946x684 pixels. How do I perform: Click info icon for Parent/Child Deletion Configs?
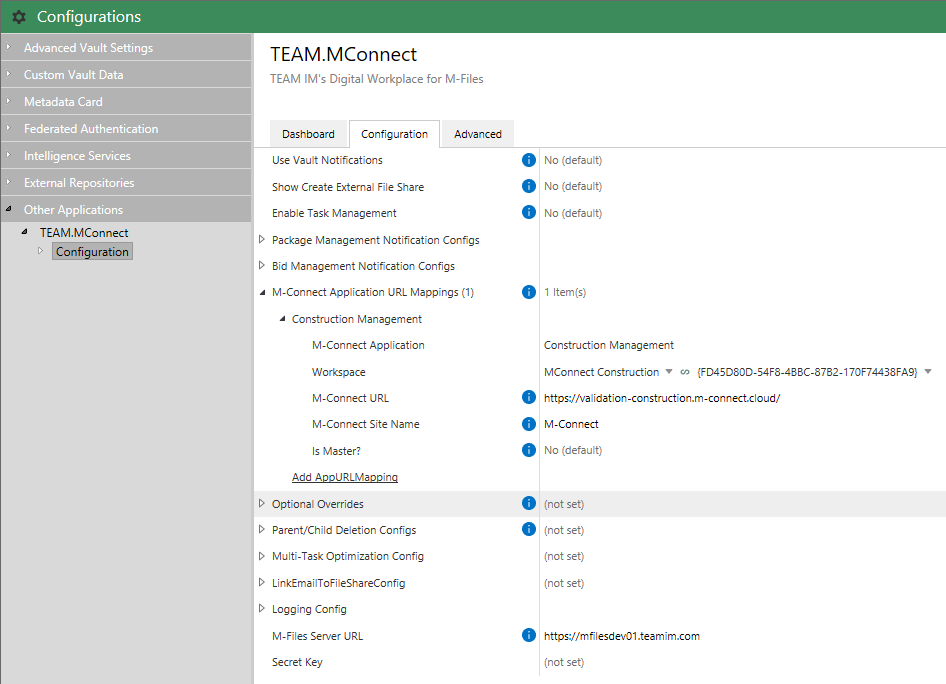pos(529,530)
